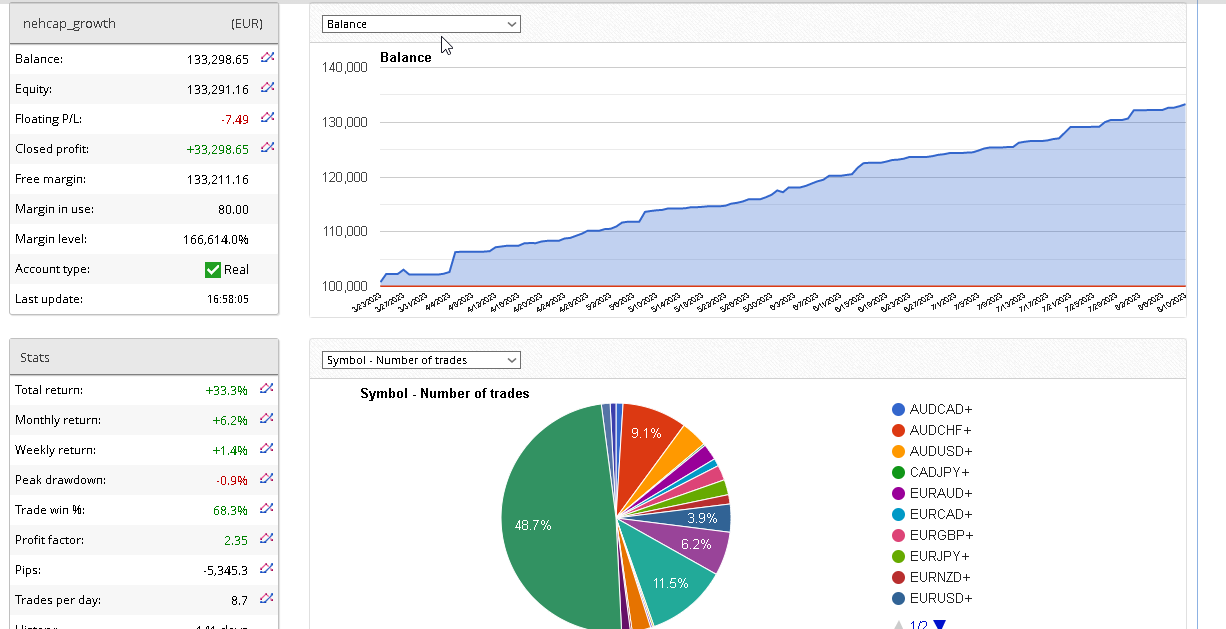Open the Balance chart type dropdown

point(421,24)
